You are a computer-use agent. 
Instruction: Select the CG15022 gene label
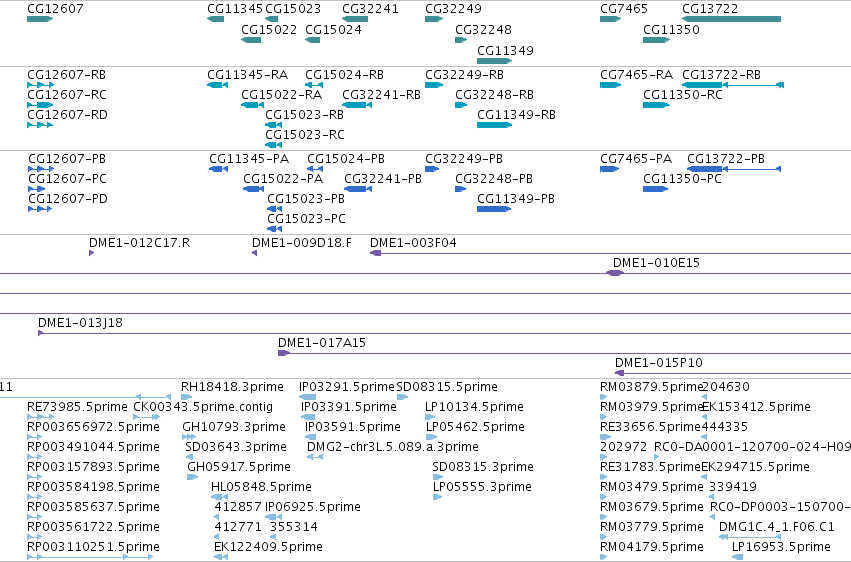(269, 29)
